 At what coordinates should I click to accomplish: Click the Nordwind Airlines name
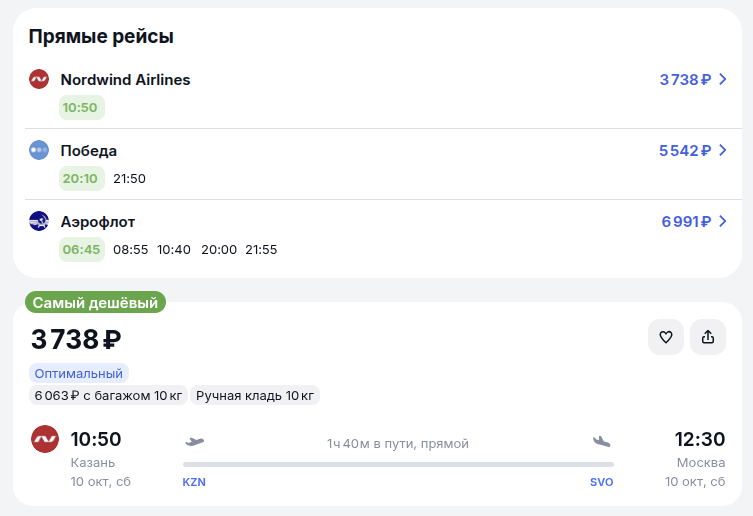[x=125, y=80]
